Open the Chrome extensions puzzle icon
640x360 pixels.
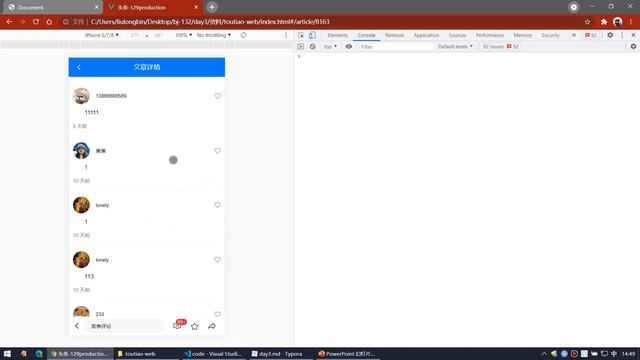(604, 22)
